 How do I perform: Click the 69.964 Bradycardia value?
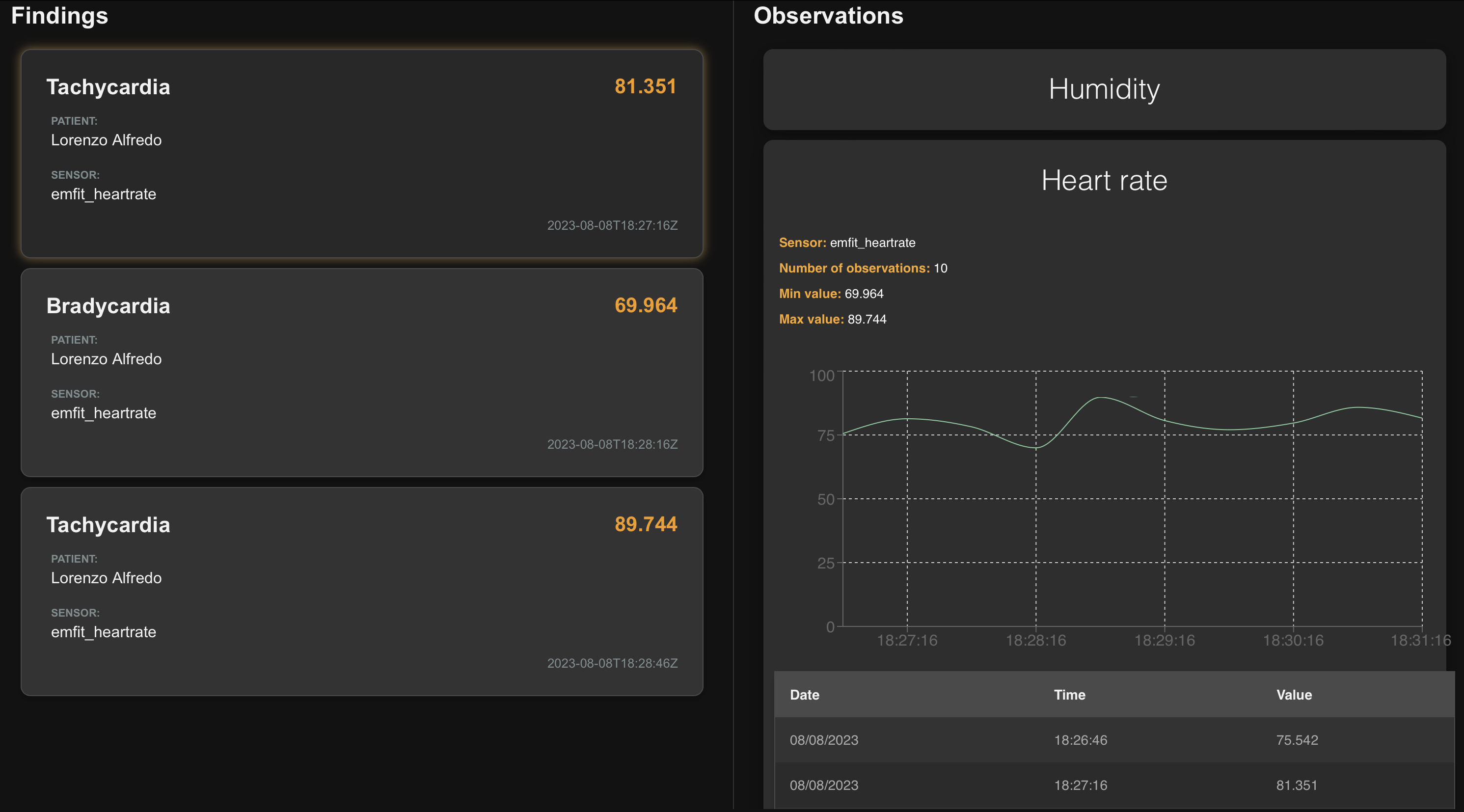(646, 305)
